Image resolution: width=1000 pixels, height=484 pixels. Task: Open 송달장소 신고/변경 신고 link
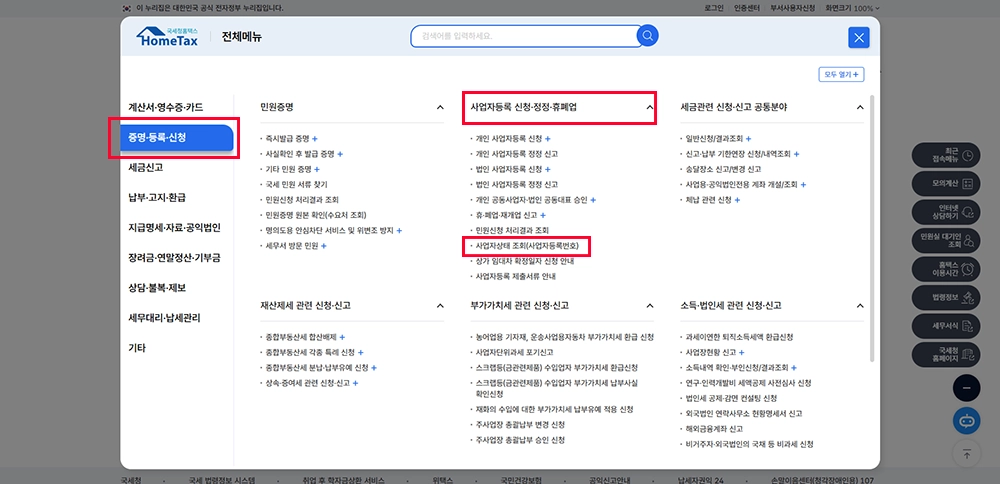click(x=723, y=169)
